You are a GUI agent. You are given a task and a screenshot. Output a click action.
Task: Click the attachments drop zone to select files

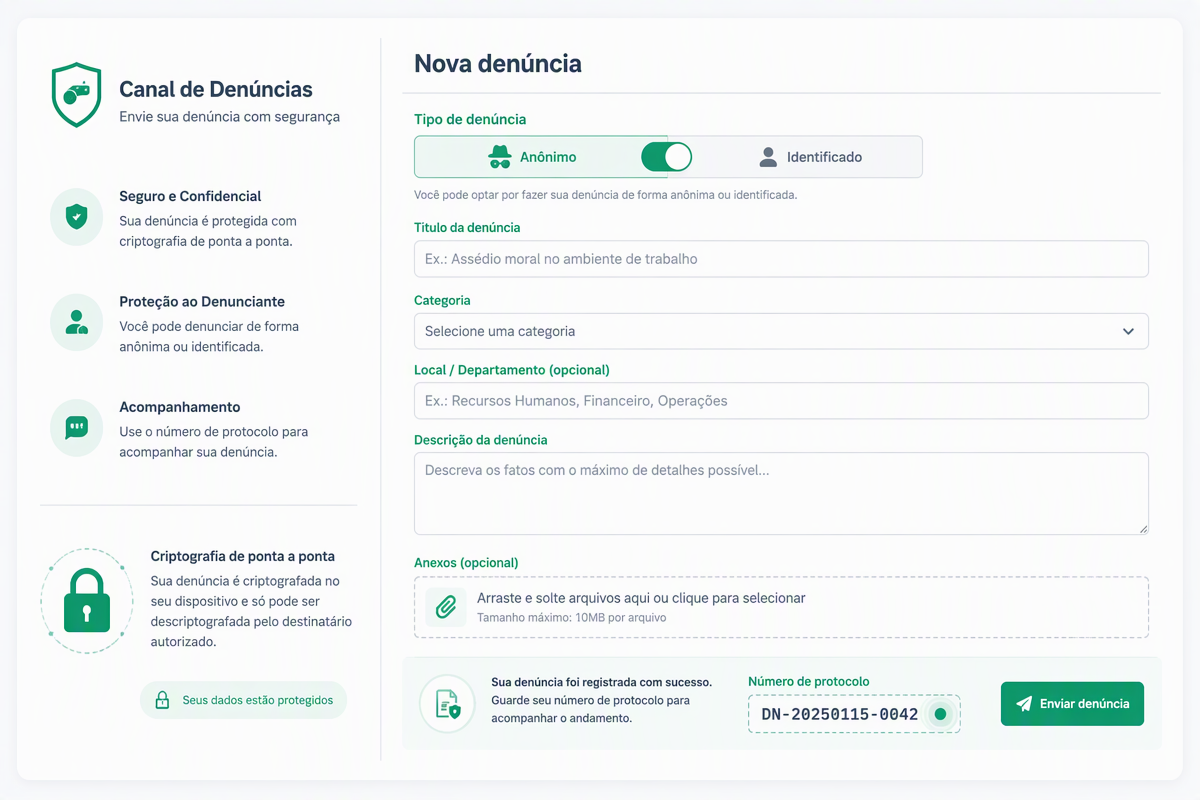781,607
